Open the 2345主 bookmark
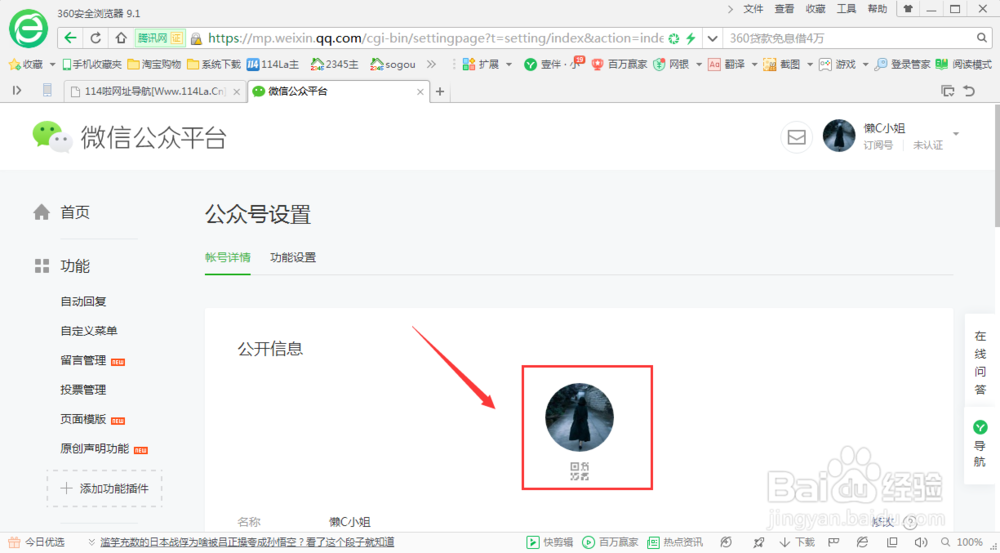This screenshot has width=1000, height=553. (334, 64)
